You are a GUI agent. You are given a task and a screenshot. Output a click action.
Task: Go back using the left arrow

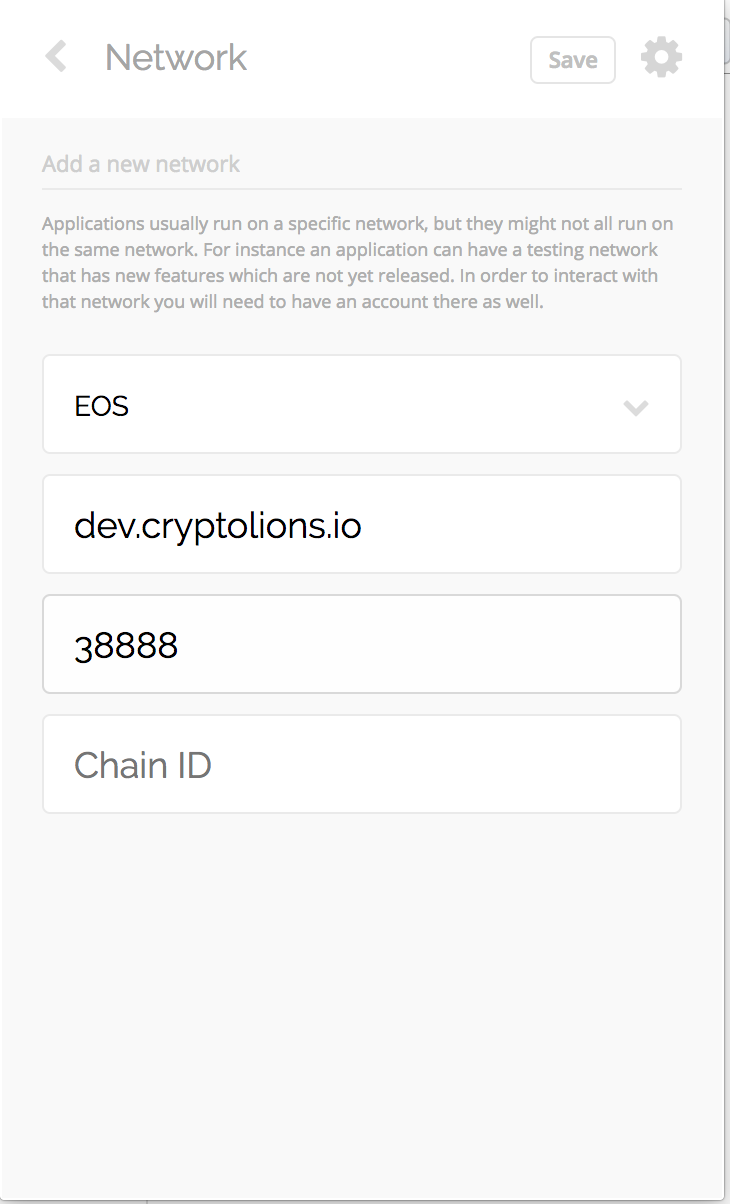click(x=56, y=57)
